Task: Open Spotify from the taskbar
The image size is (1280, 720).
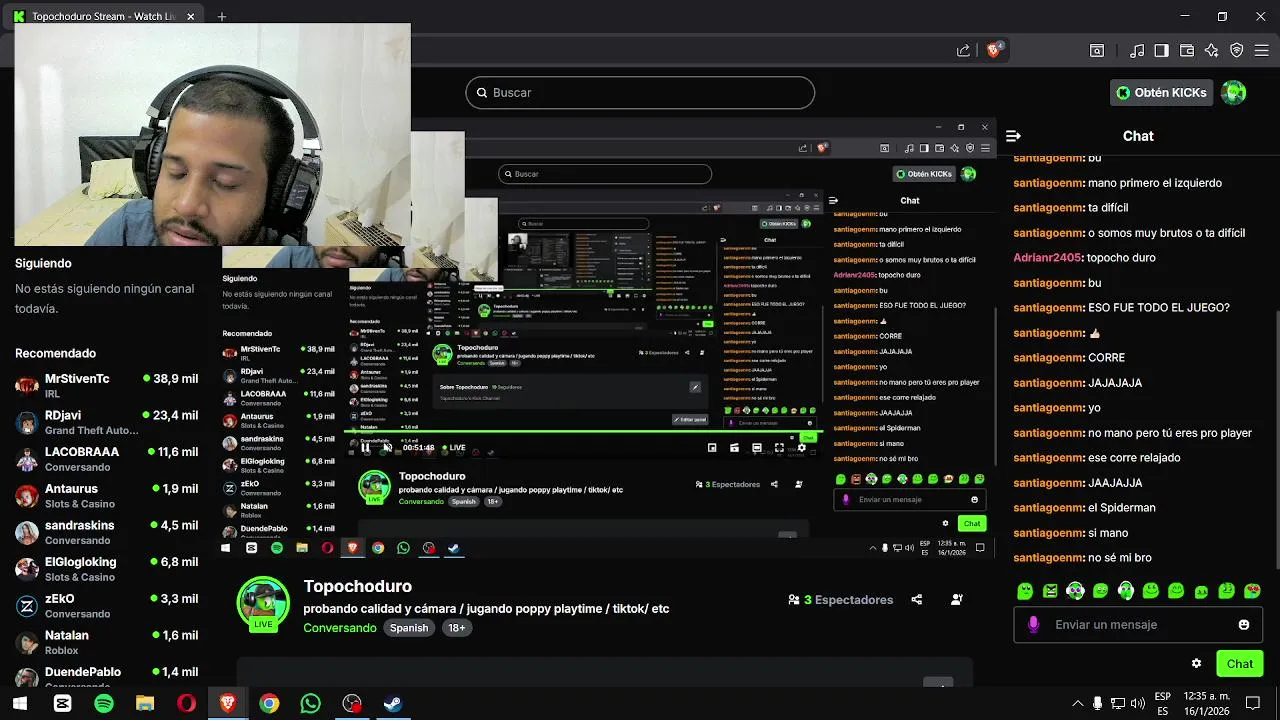Action: 104,704
